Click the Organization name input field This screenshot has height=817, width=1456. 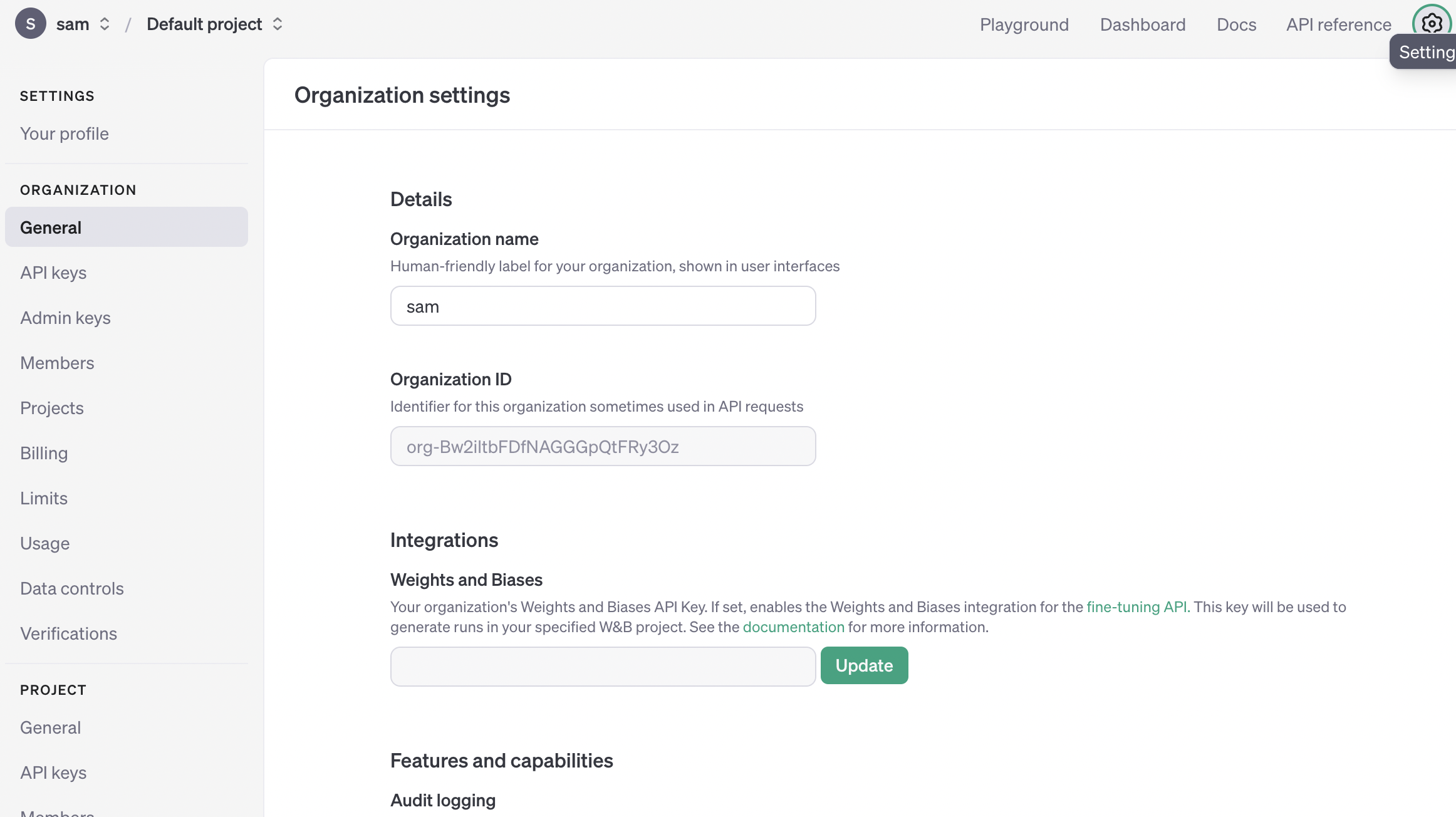tap(602, 306)
